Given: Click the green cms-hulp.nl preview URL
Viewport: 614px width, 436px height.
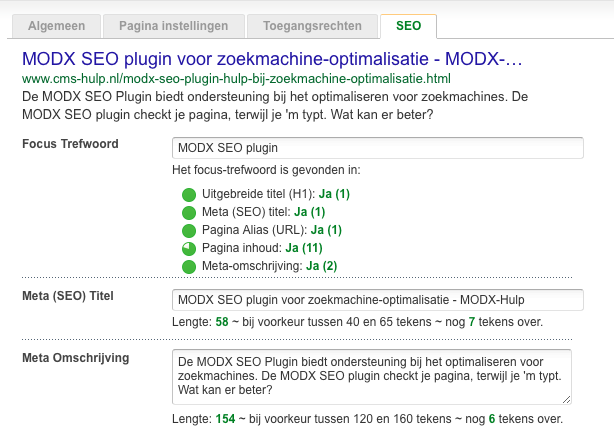Looking at the screenshot, I should [236, 79].
